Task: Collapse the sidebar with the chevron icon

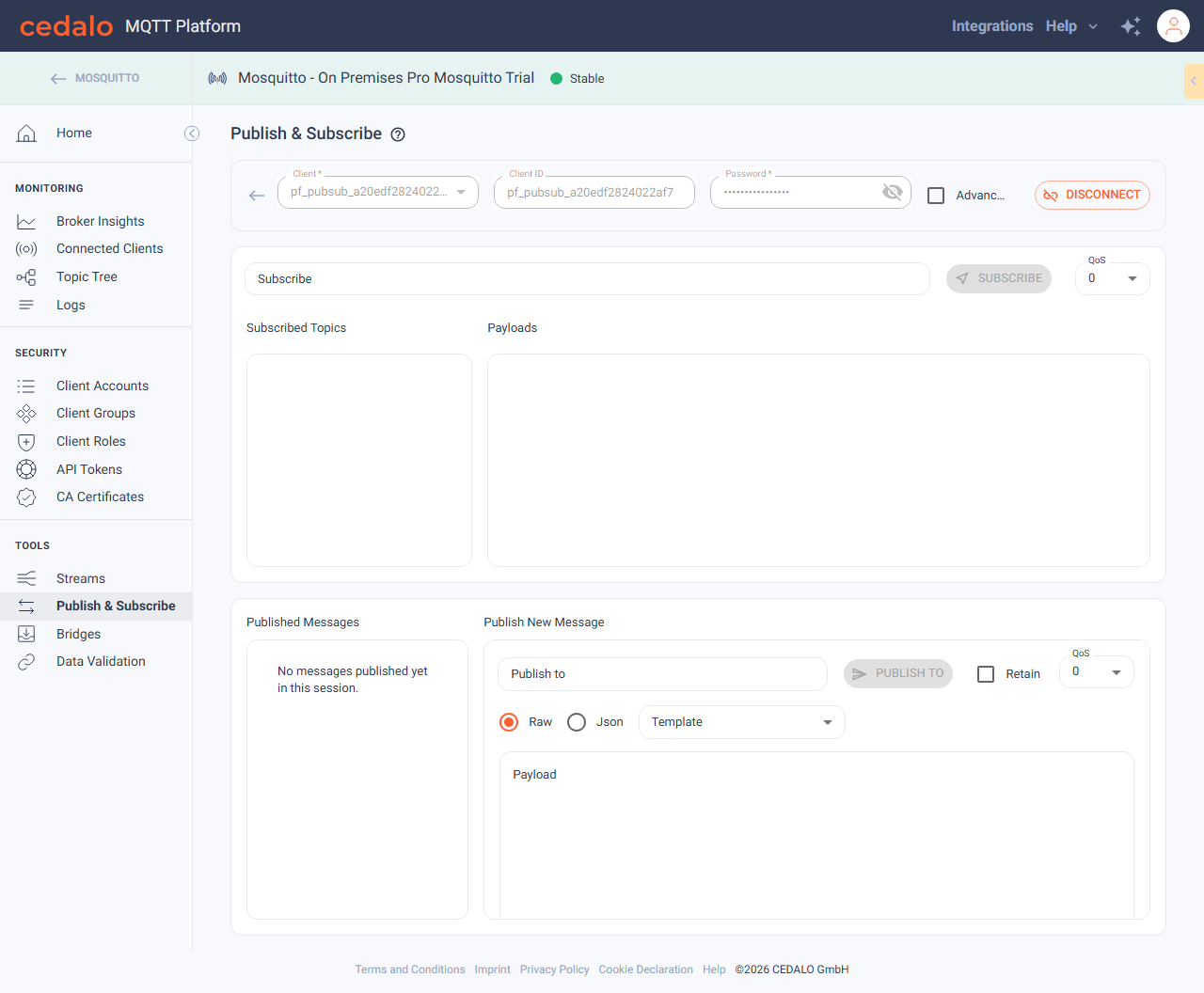Action: [192, 134]
